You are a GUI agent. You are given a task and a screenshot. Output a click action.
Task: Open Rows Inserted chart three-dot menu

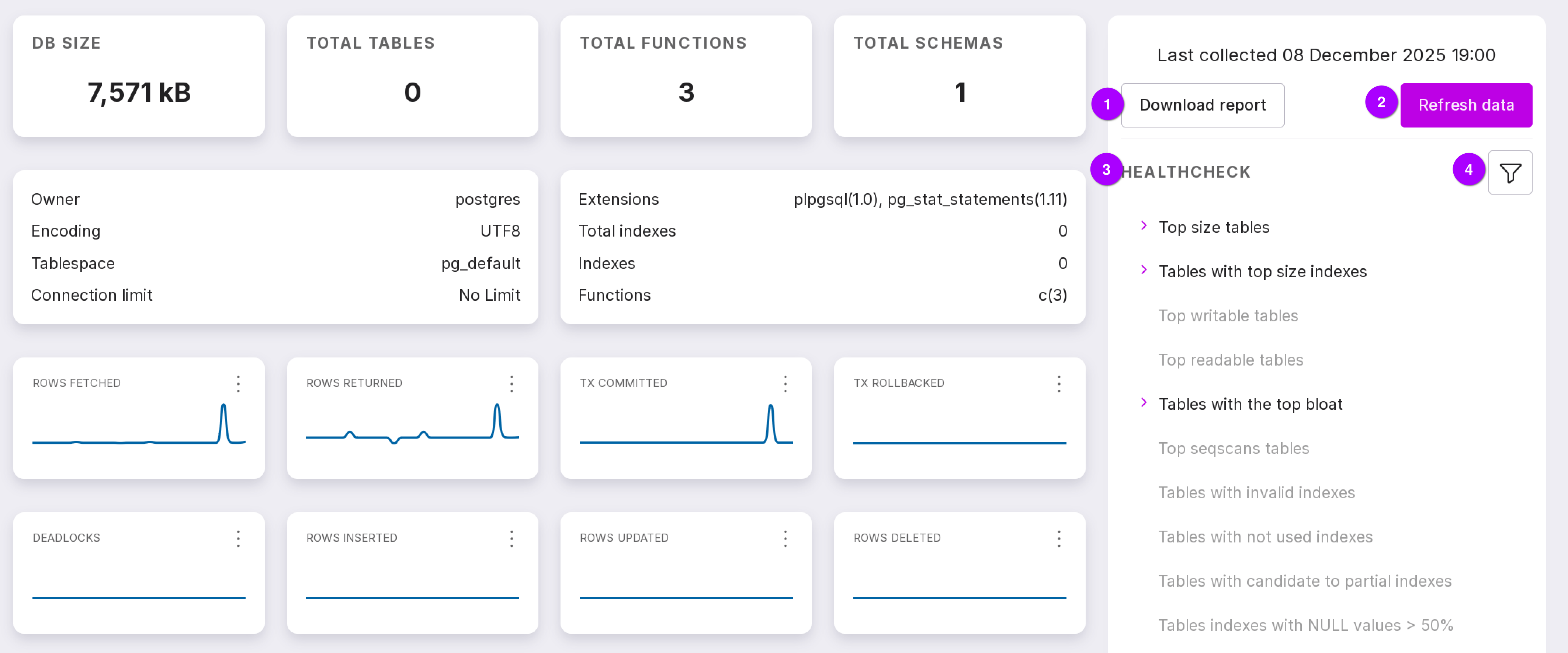[x=511, y=538]
